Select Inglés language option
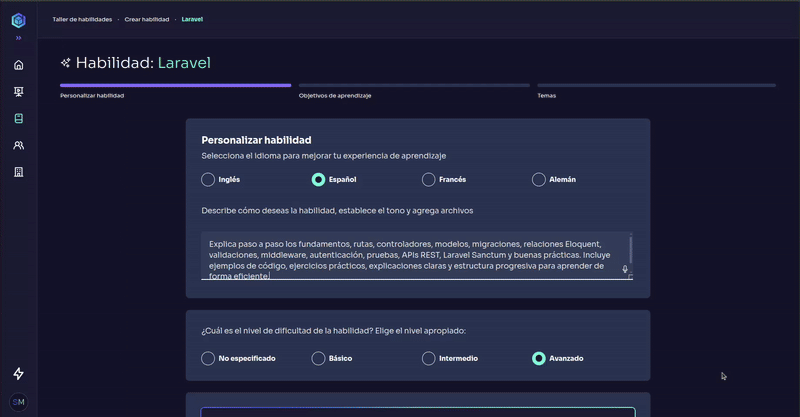This screenshot has width=800, height=417. click(x=208, y=180)
